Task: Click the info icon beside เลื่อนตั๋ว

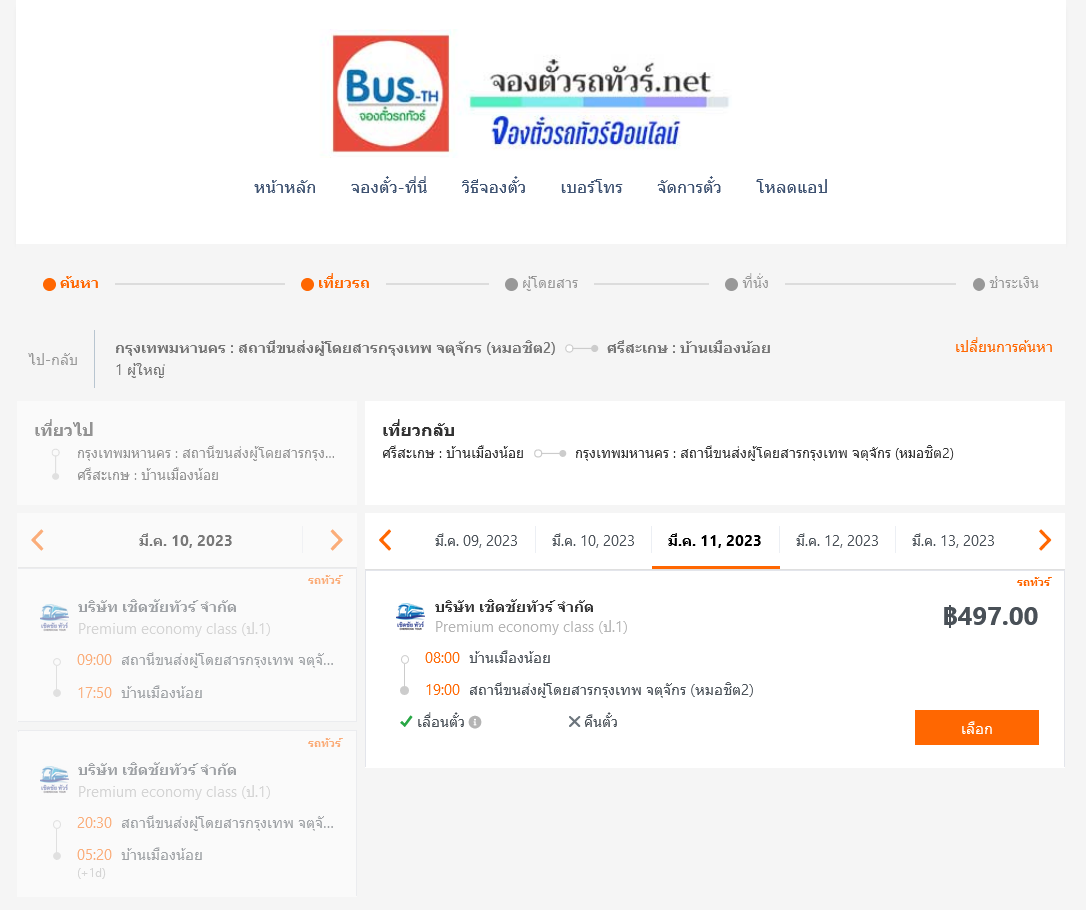Action: (475, 722)
